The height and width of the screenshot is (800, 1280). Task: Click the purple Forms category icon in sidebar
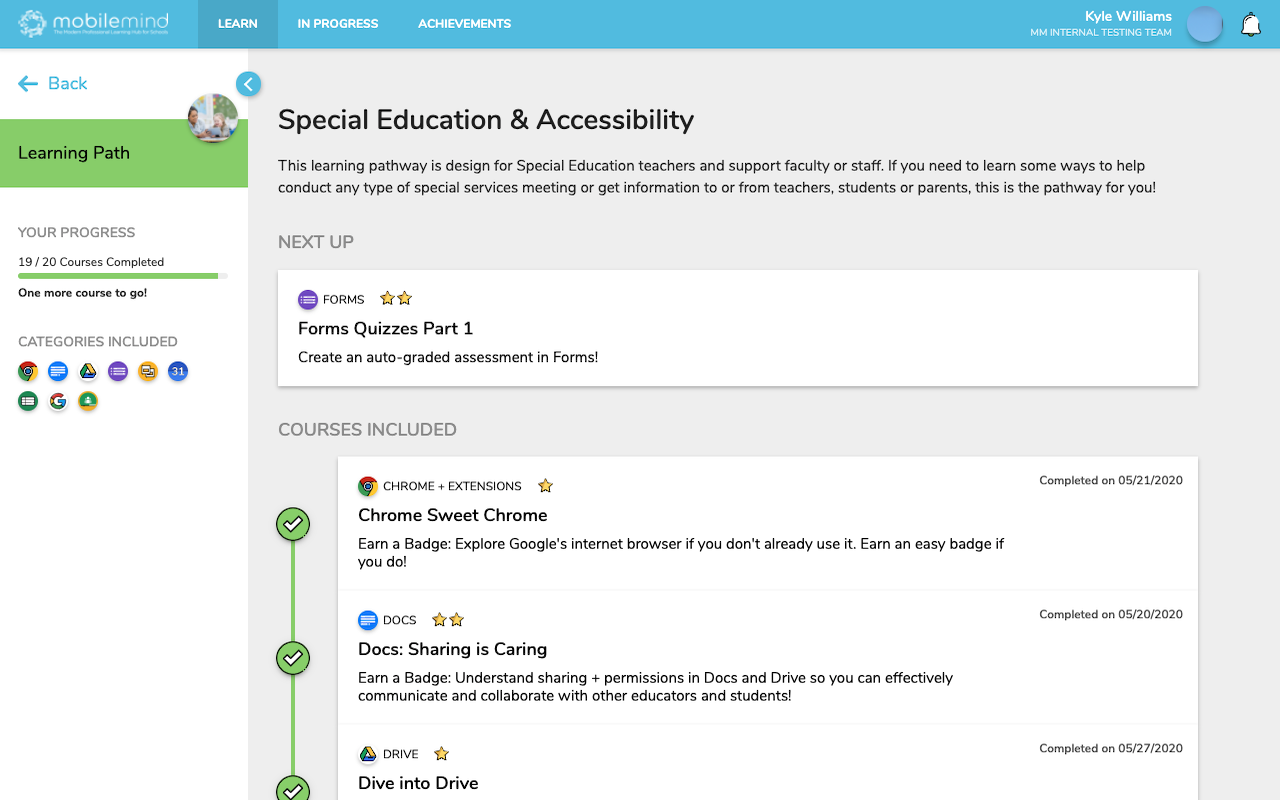tap(118, 372)
